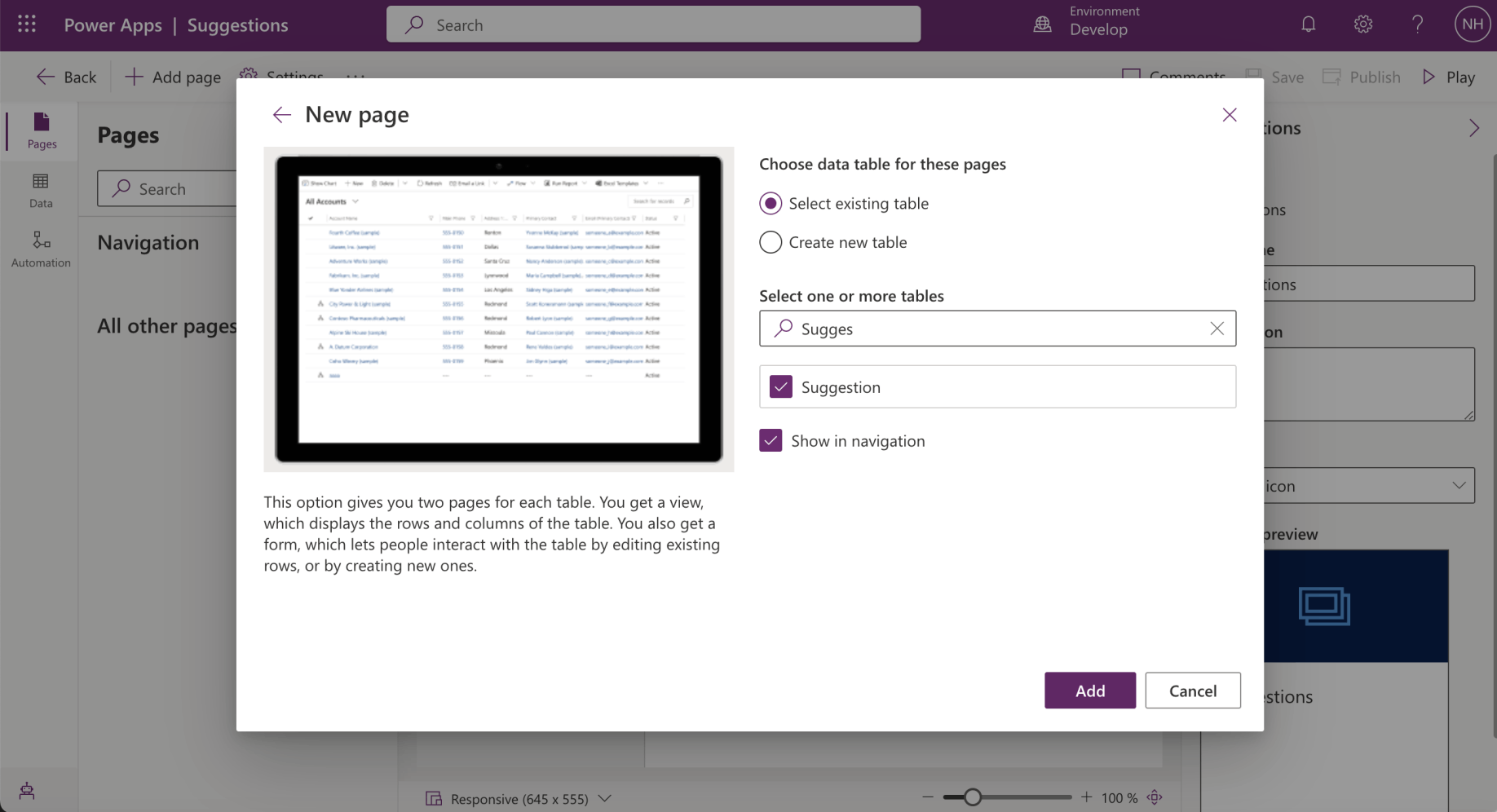Click the Suggestions app name in header
The image size is (1497, 812).
(237, 25)
